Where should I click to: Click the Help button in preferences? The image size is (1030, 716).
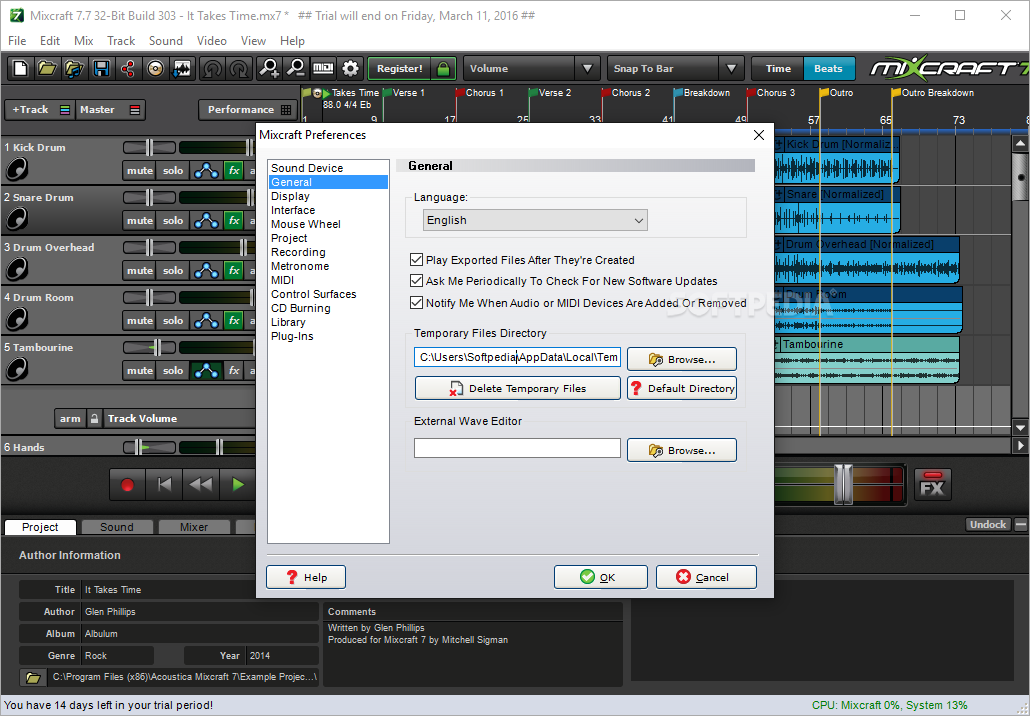tap(305, 577)
